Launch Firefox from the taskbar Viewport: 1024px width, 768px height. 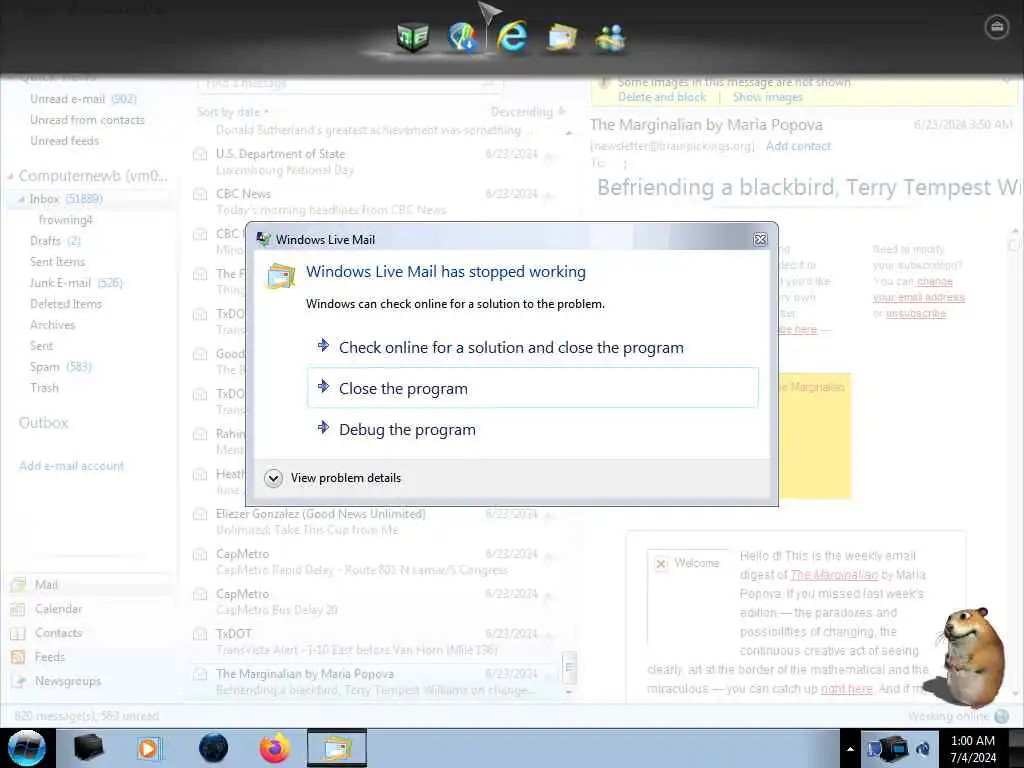275,748
